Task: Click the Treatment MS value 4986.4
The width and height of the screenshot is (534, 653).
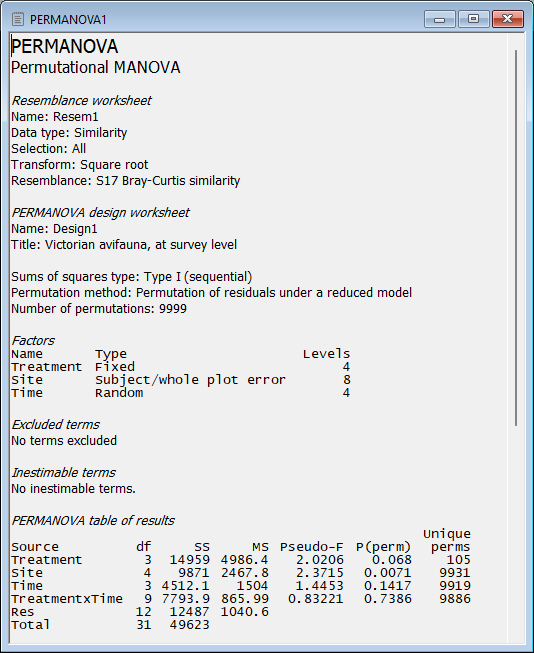Action: click(x=245, y=560)
